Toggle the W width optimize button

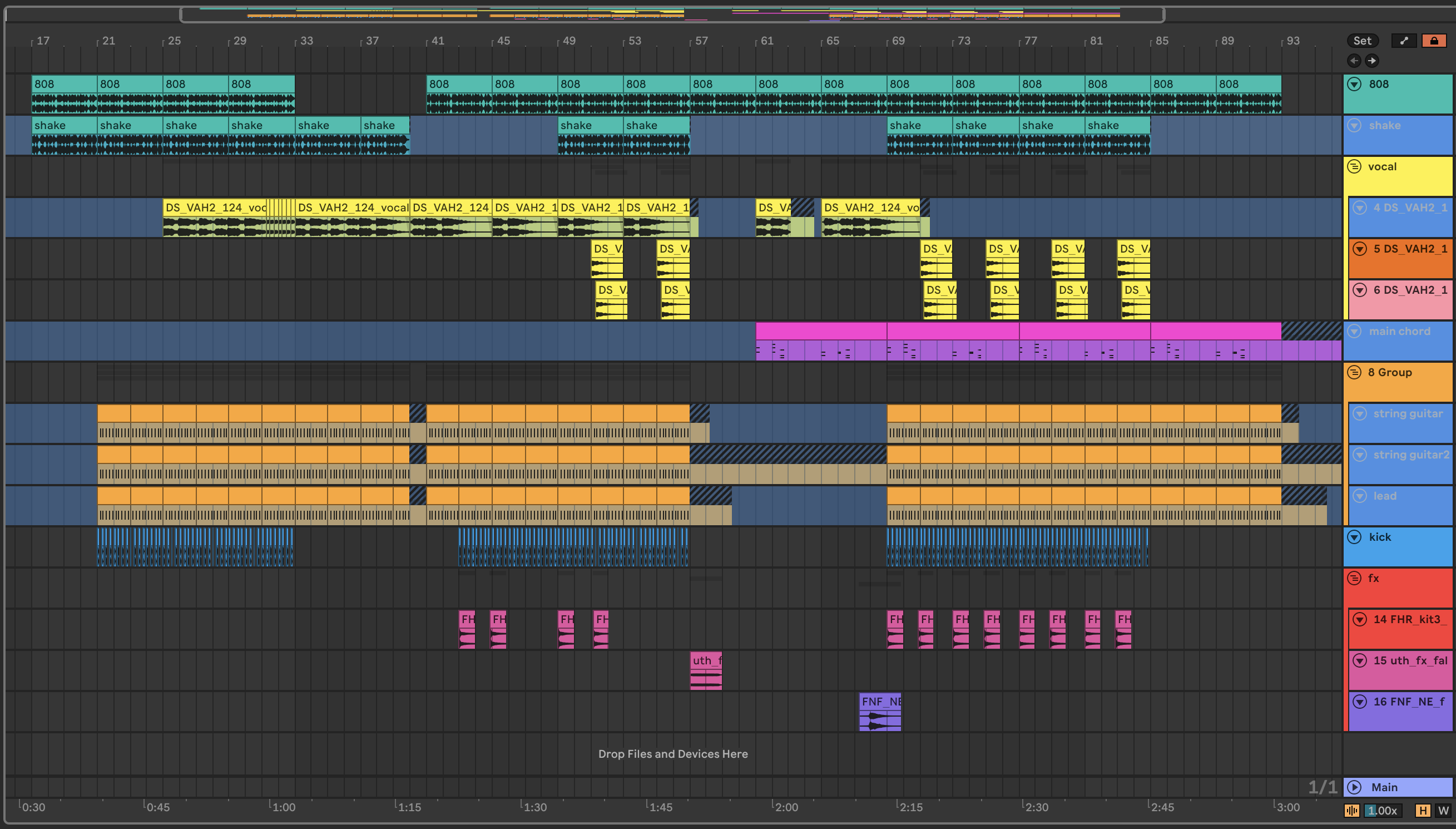tap(1443, 810)
